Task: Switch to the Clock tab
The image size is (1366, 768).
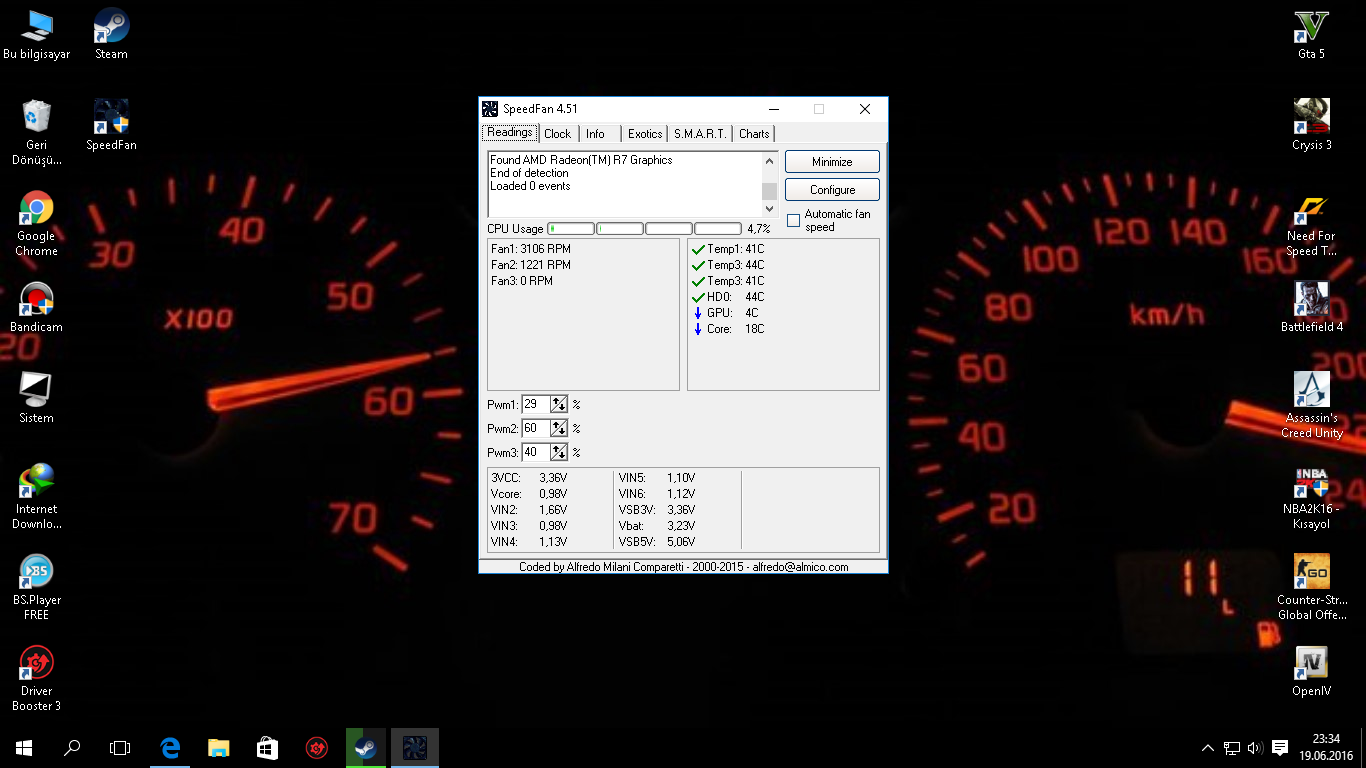Action: 557,134
